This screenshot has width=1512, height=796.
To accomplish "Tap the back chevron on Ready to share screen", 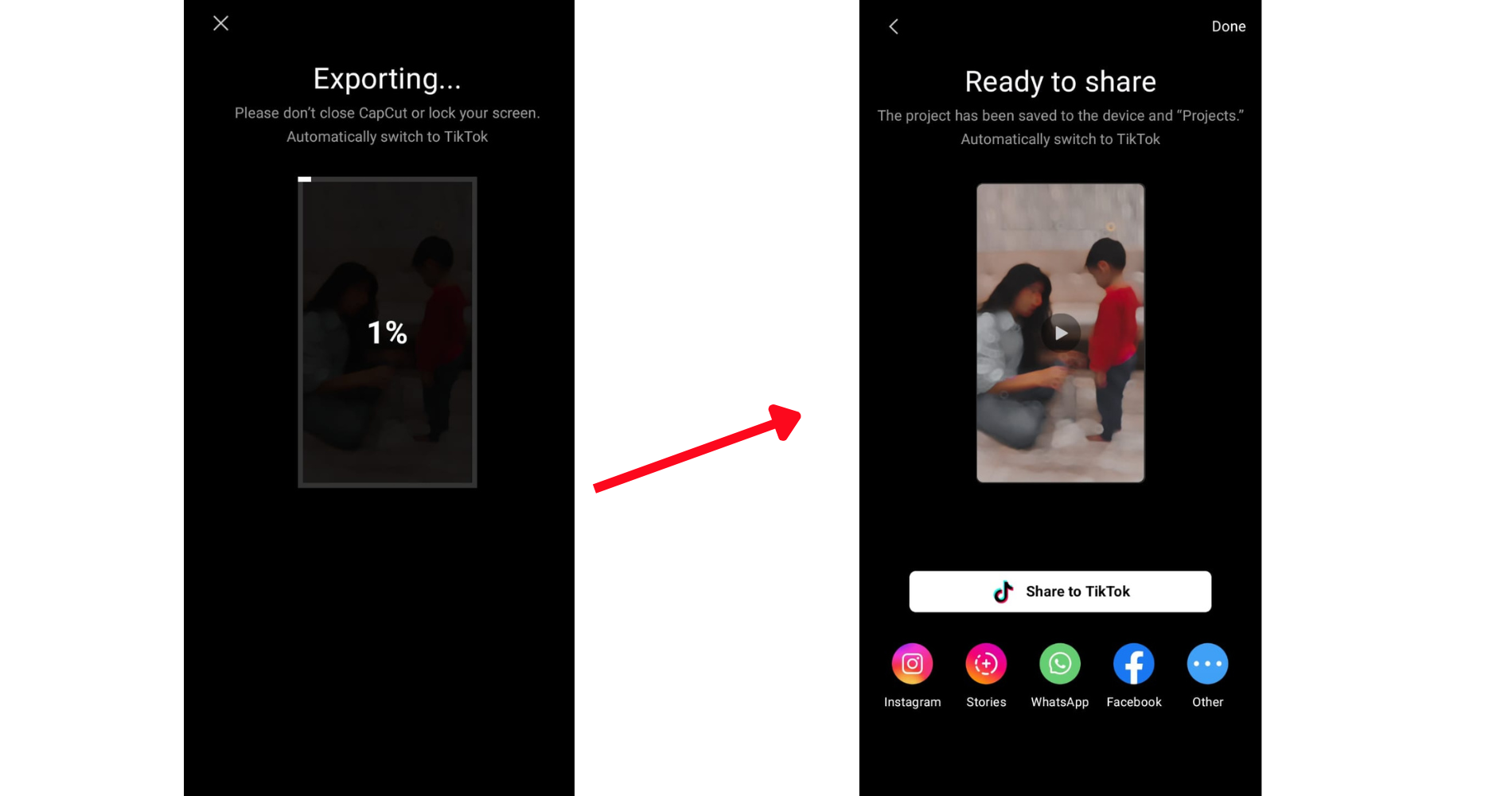I will coord(893,25).
